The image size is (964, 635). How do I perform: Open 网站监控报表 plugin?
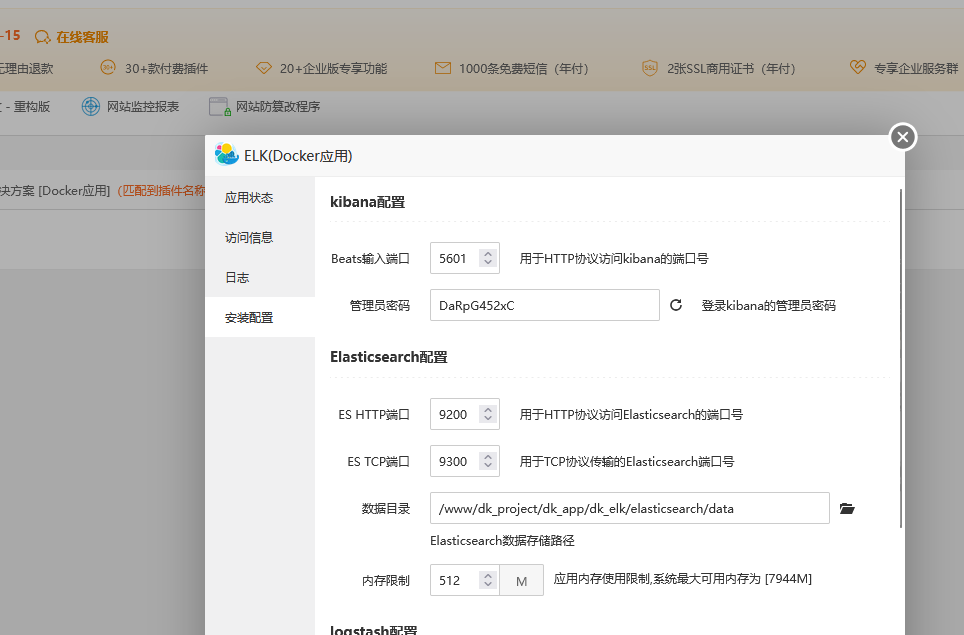[x=143, y=106]
